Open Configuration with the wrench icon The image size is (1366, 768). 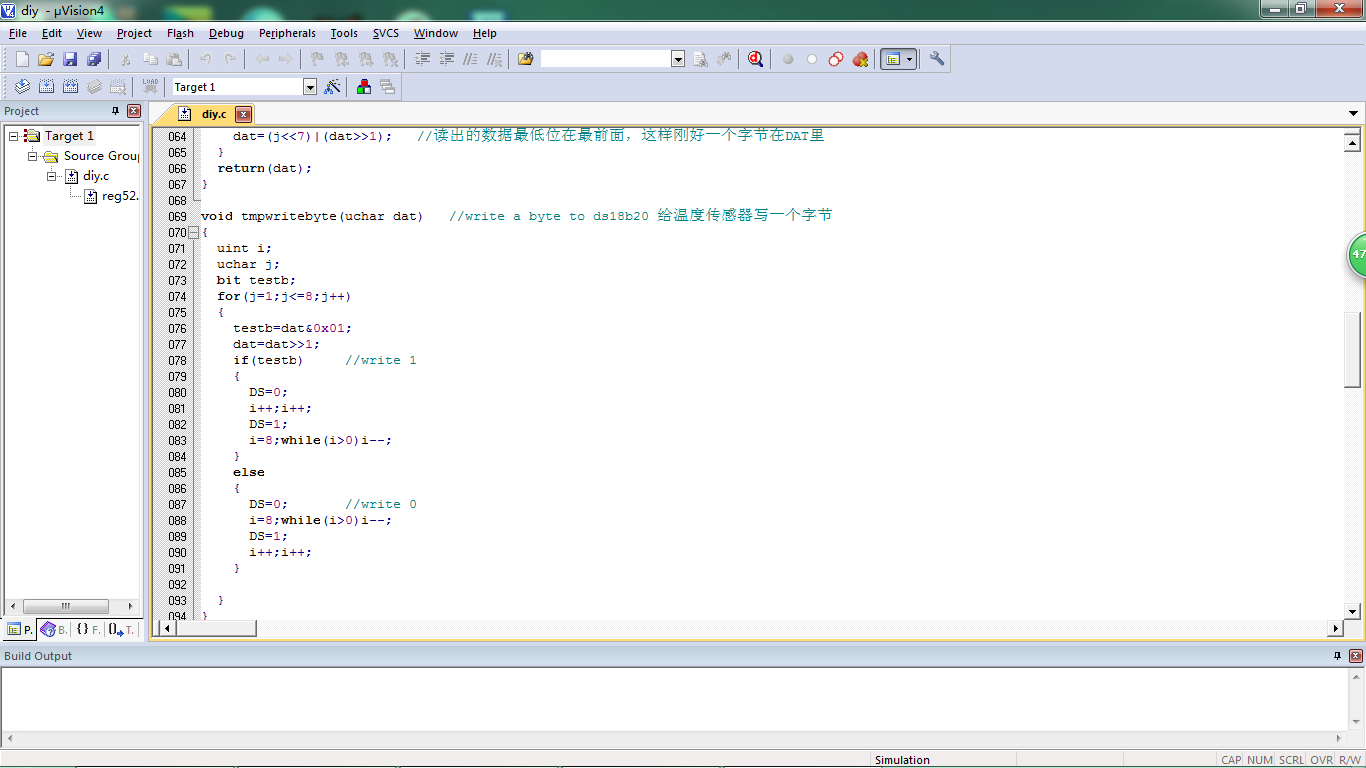(x=937, y=59)
